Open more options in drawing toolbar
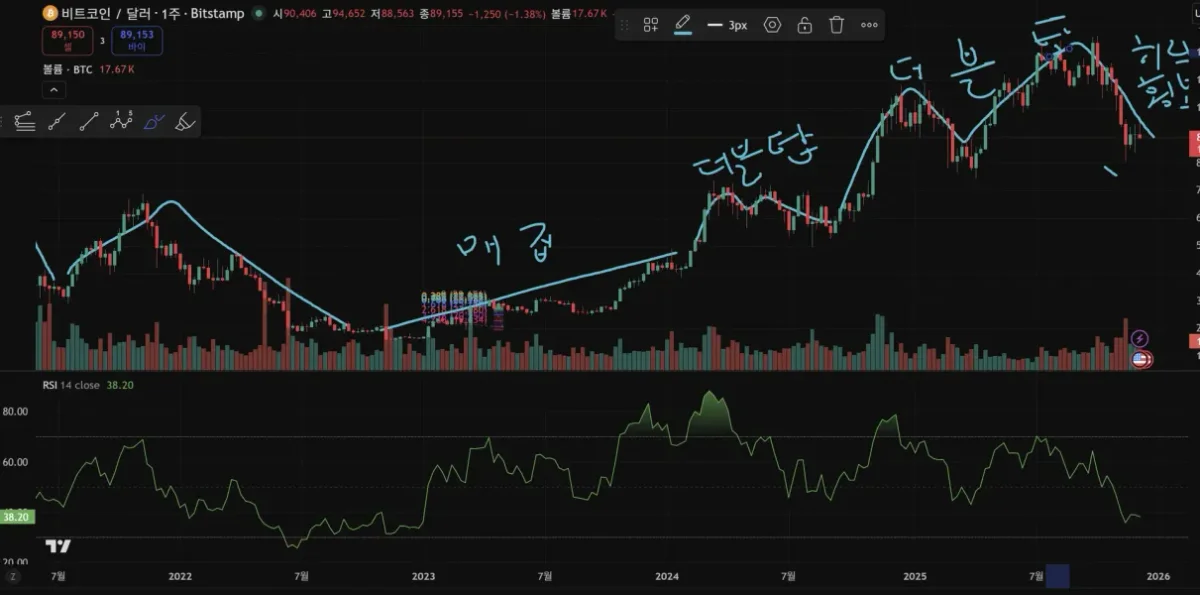Screen dimensions: 1200x595 (869, 25)
